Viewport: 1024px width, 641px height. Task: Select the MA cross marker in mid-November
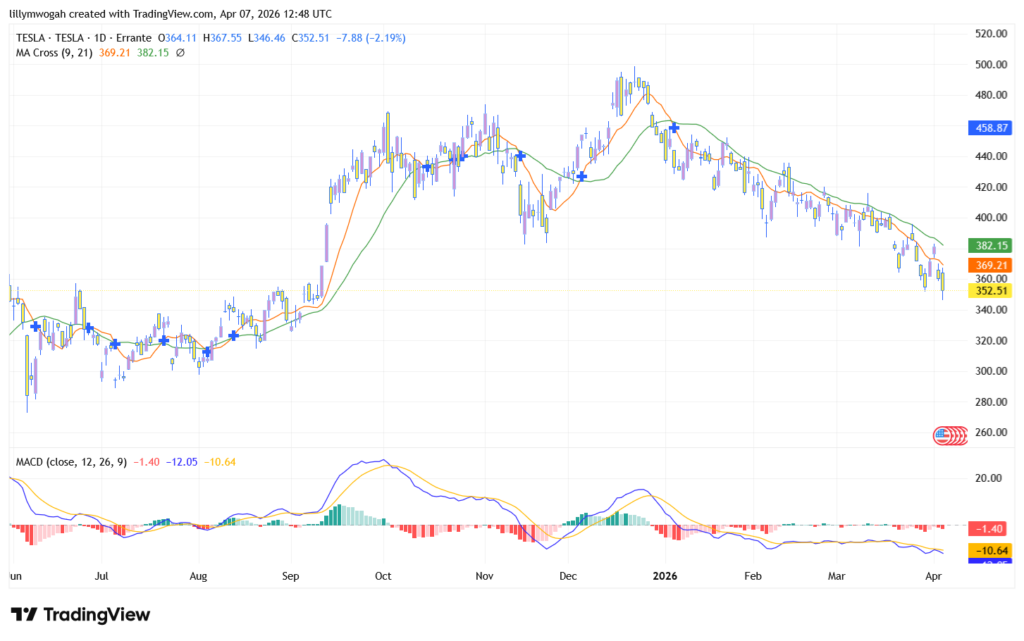click(520, 155)
